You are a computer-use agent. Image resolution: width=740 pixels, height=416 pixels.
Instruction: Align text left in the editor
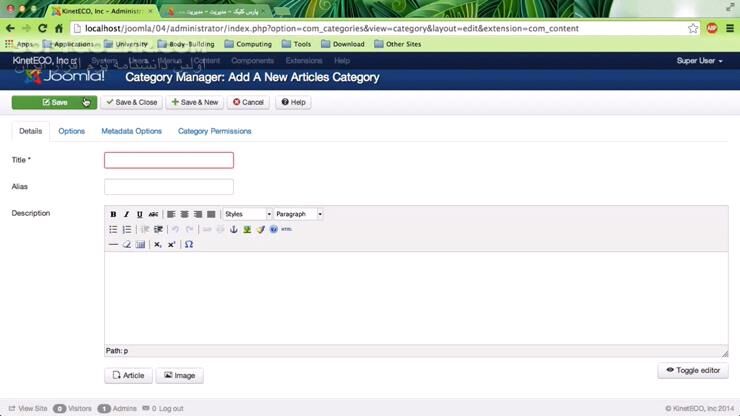pyautogui.click(x=171, y=214)
